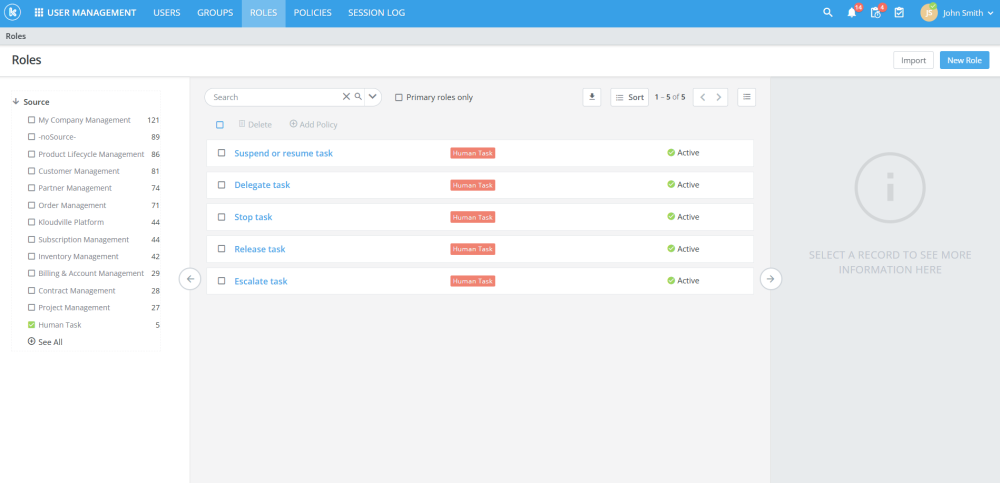Expand See All sources

point(45,342)
